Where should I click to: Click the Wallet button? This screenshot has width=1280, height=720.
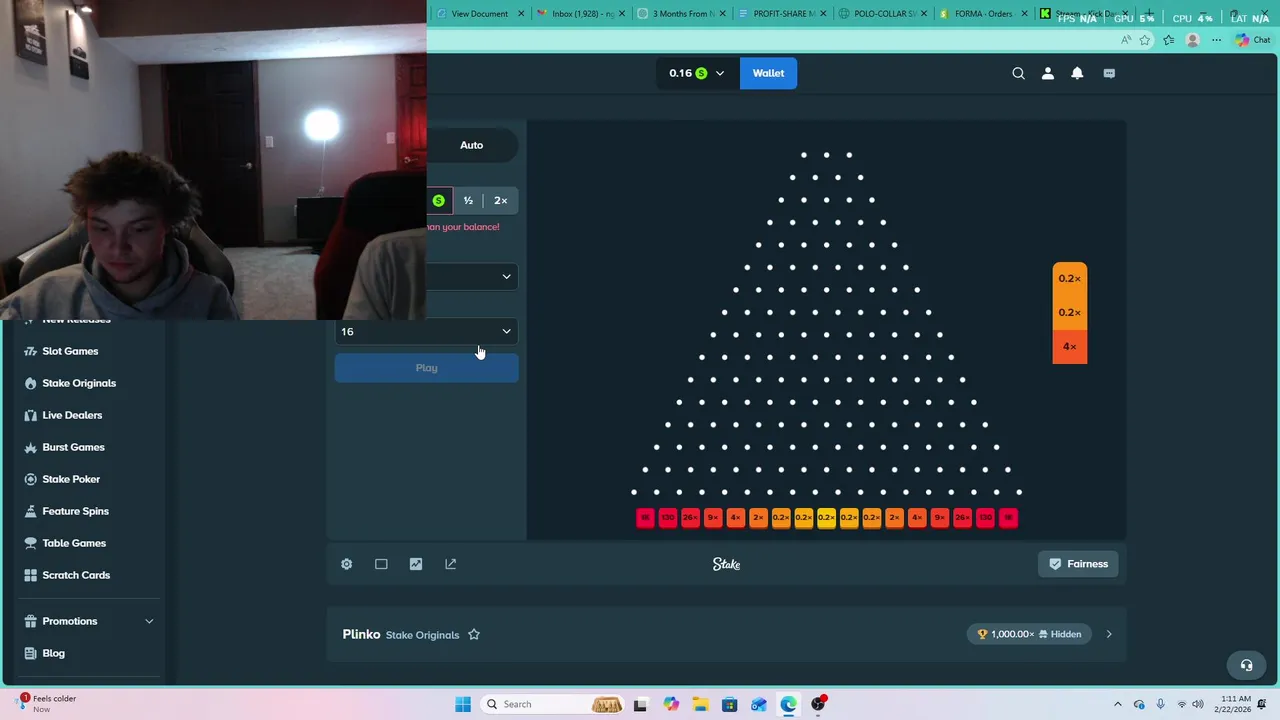tap(768, 73)
